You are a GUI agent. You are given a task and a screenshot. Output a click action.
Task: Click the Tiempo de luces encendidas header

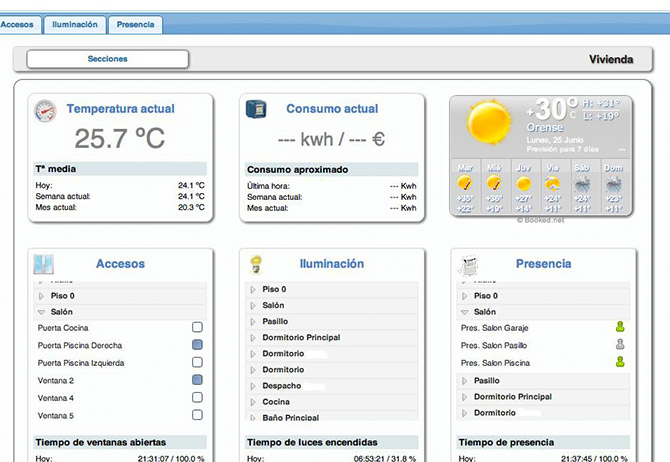coord(332,442)
